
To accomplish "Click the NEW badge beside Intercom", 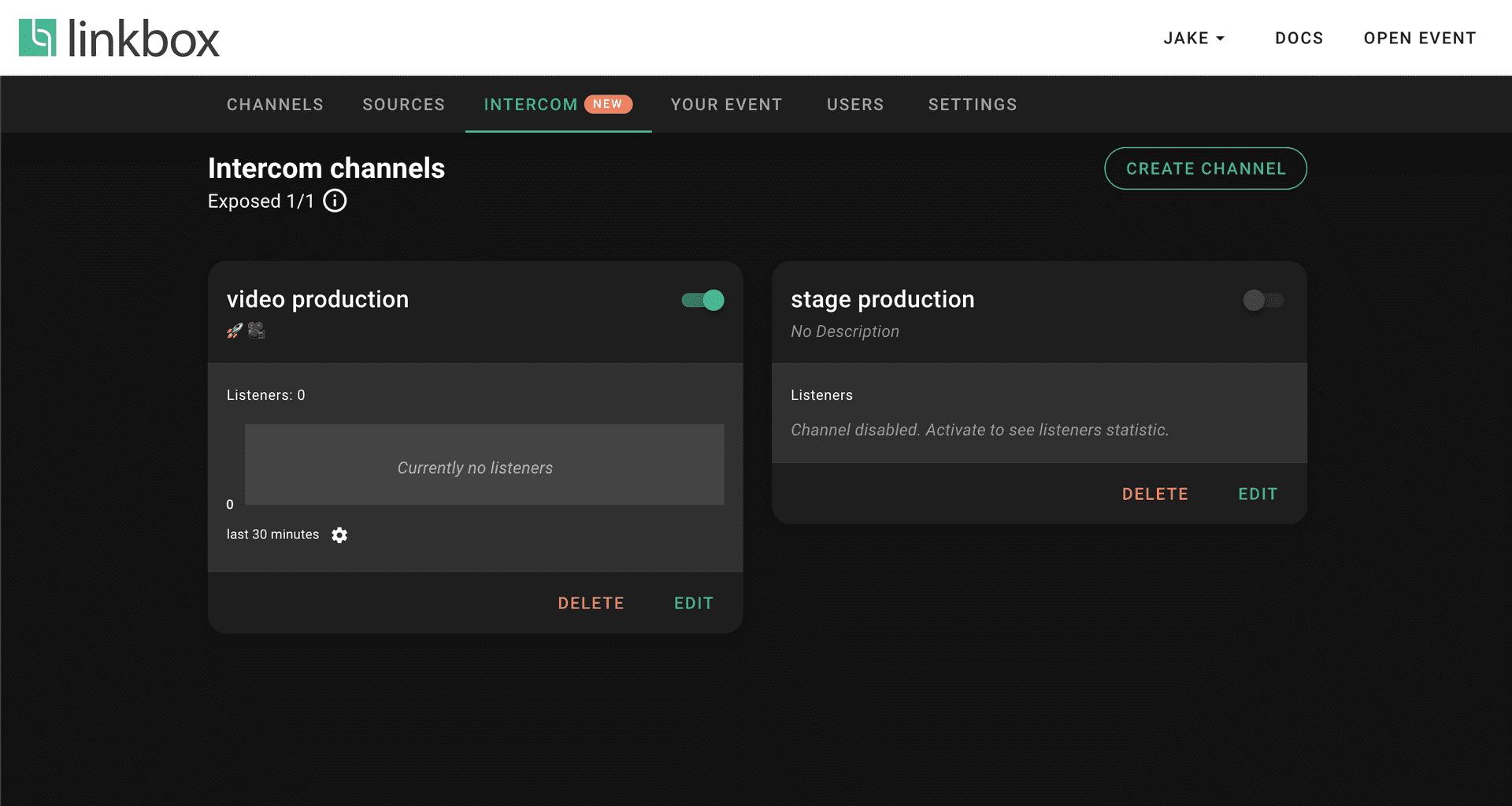I will (x=607, y=104).
